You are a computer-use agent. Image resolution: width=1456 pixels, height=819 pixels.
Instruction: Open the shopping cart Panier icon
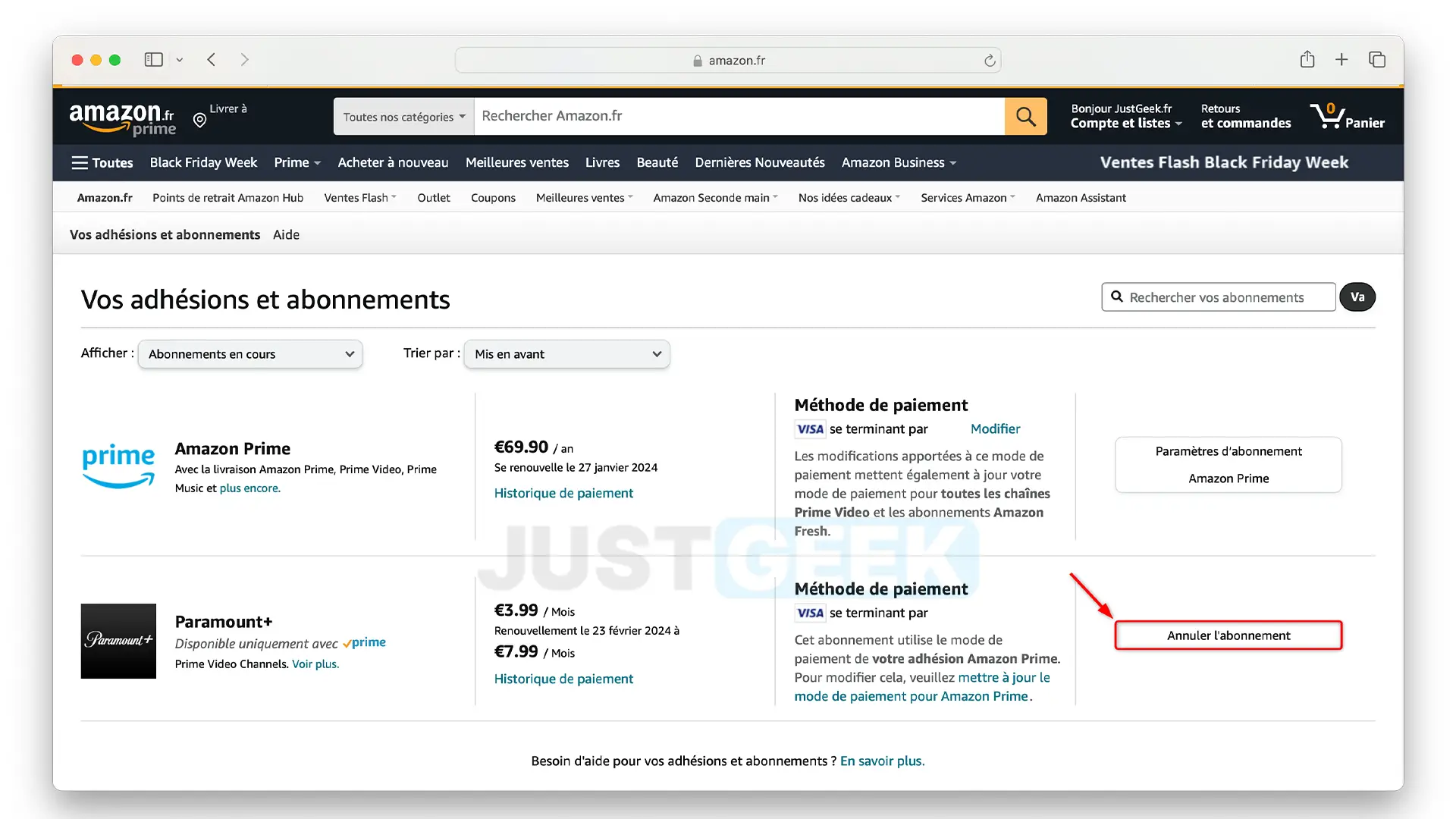[x=1347, y=116]
